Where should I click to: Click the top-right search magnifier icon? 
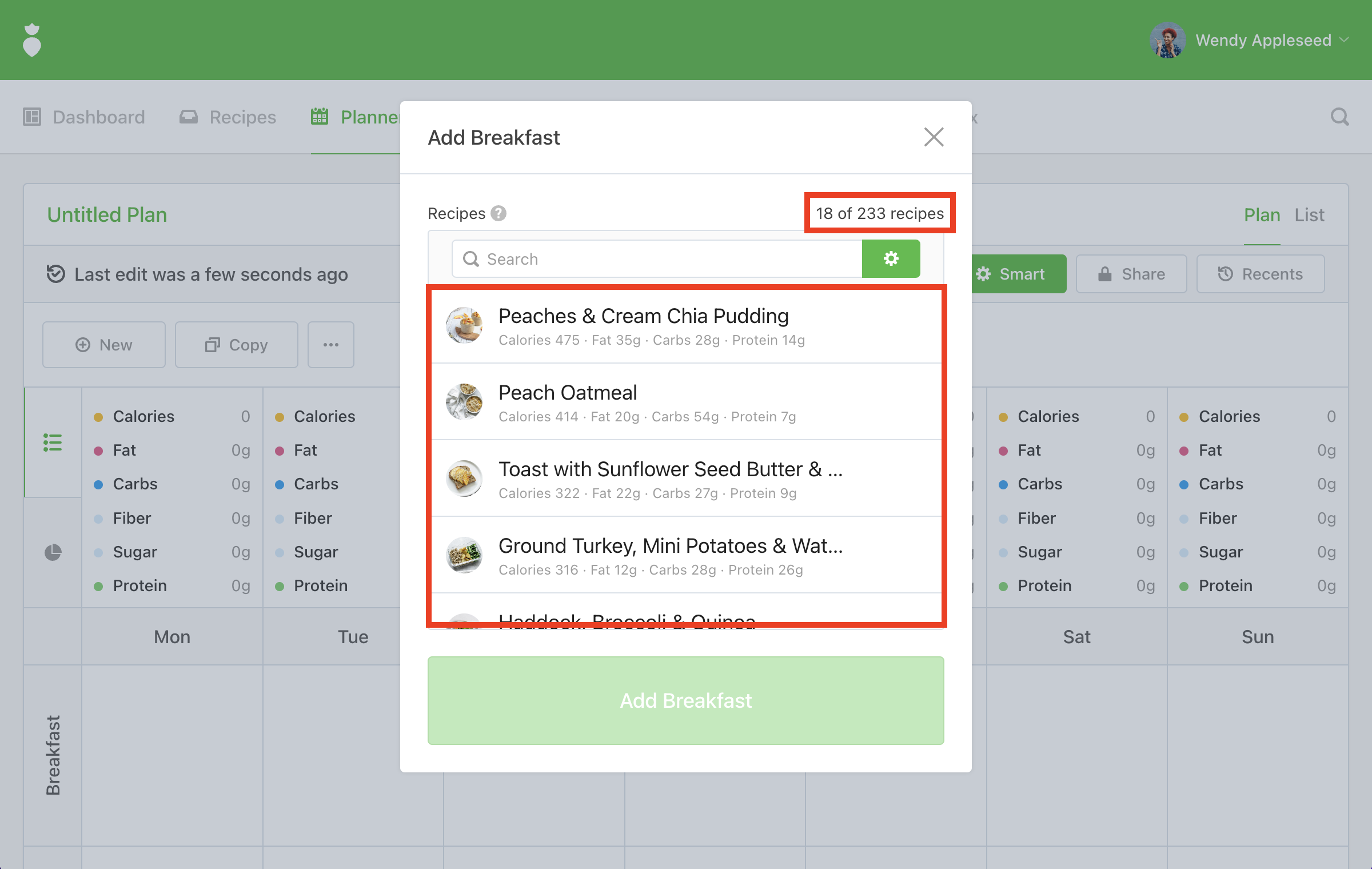1339,117
